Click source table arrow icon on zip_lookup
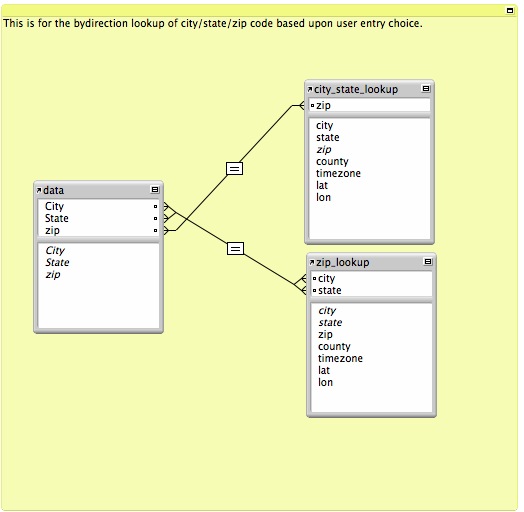Viewport: 524px width, 512px height. [x=312, y=263]
